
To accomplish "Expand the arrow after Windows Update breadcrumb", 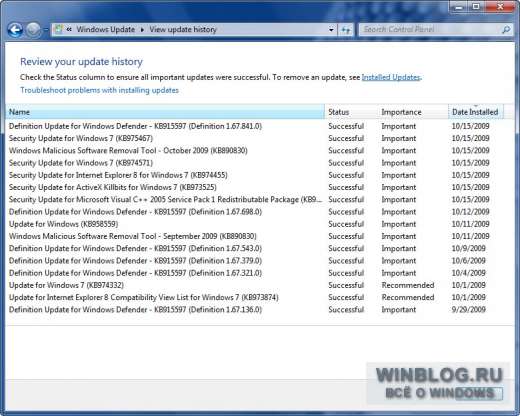I will [x=142, y=30].
